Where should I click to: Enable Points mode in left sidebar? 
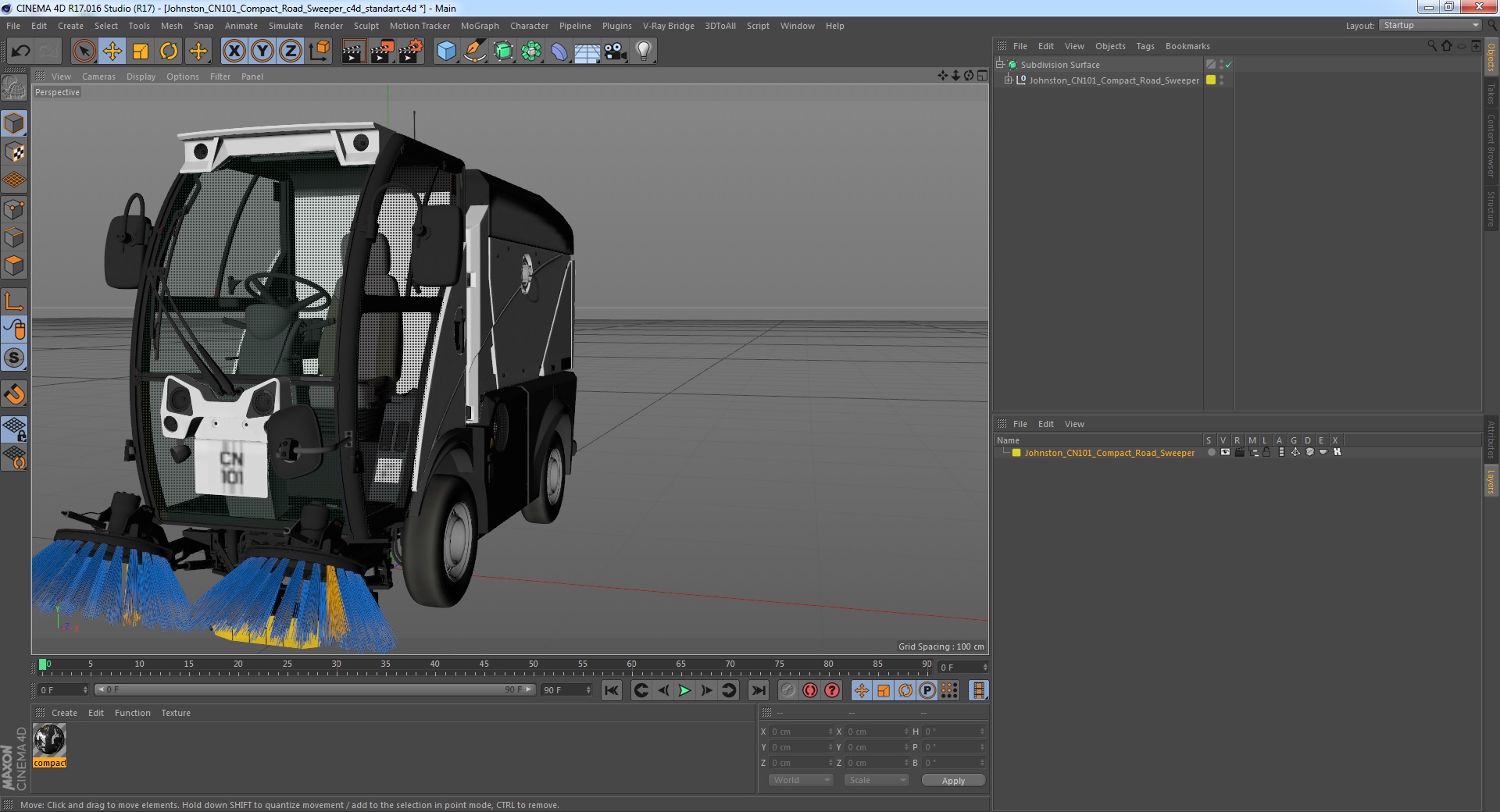tap(15, 209)
